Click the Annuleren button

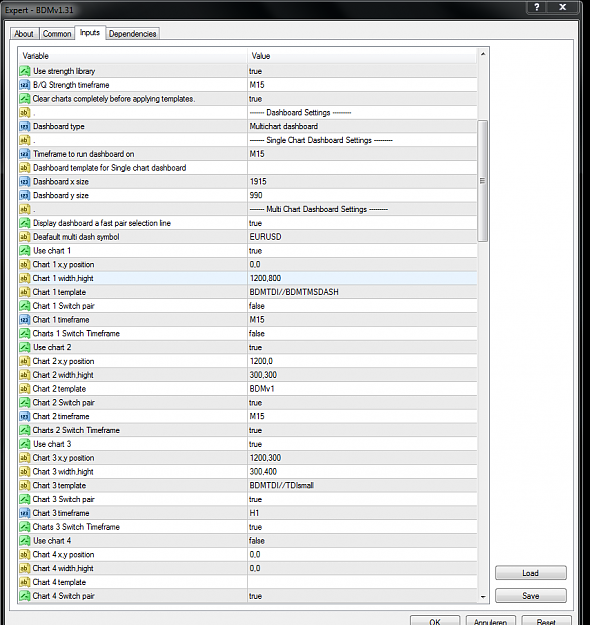[x=490, y=621]
